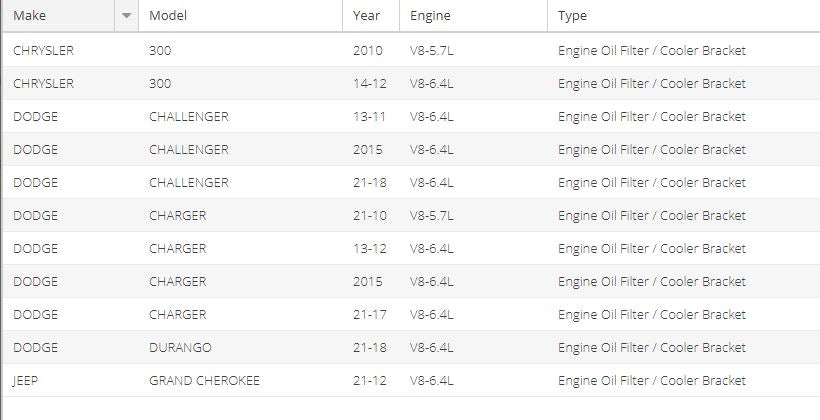Click the Model column header
Viewport: 820px width, 420px height.
241,16
